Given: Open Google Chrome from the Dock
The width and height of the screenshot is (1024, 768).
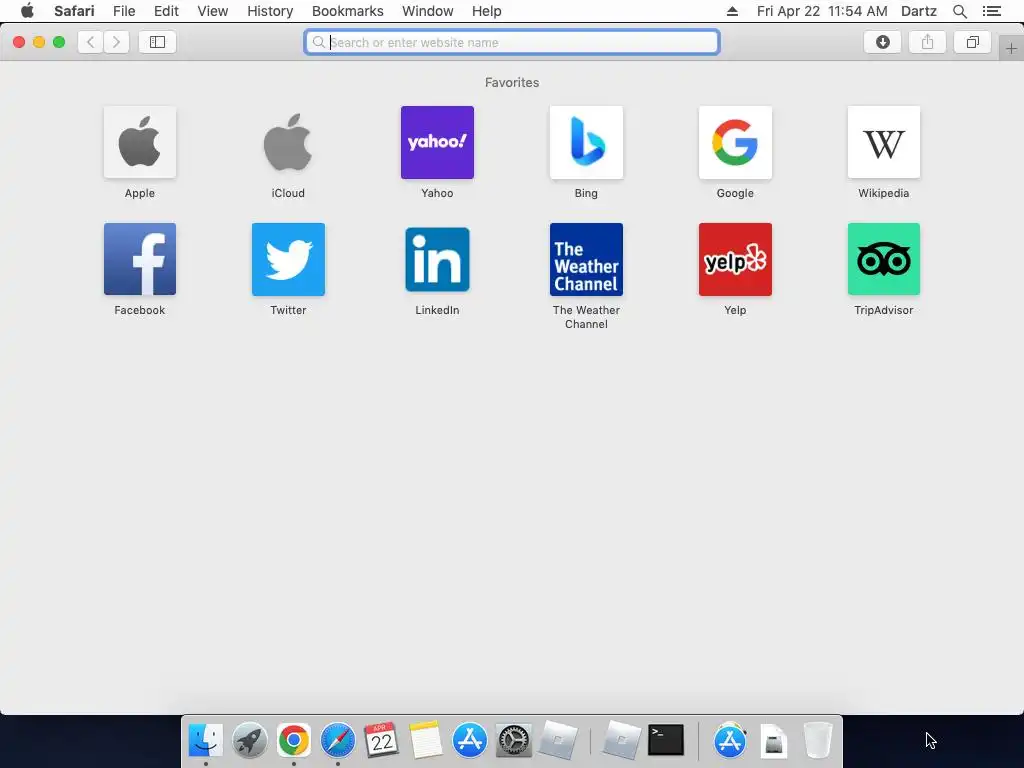Looking at the screenshot, I should pos(294,741).
